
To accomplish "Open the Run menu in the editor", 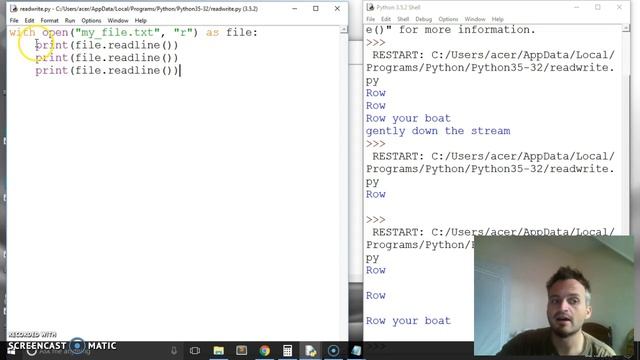I will (x=70, y=20).
